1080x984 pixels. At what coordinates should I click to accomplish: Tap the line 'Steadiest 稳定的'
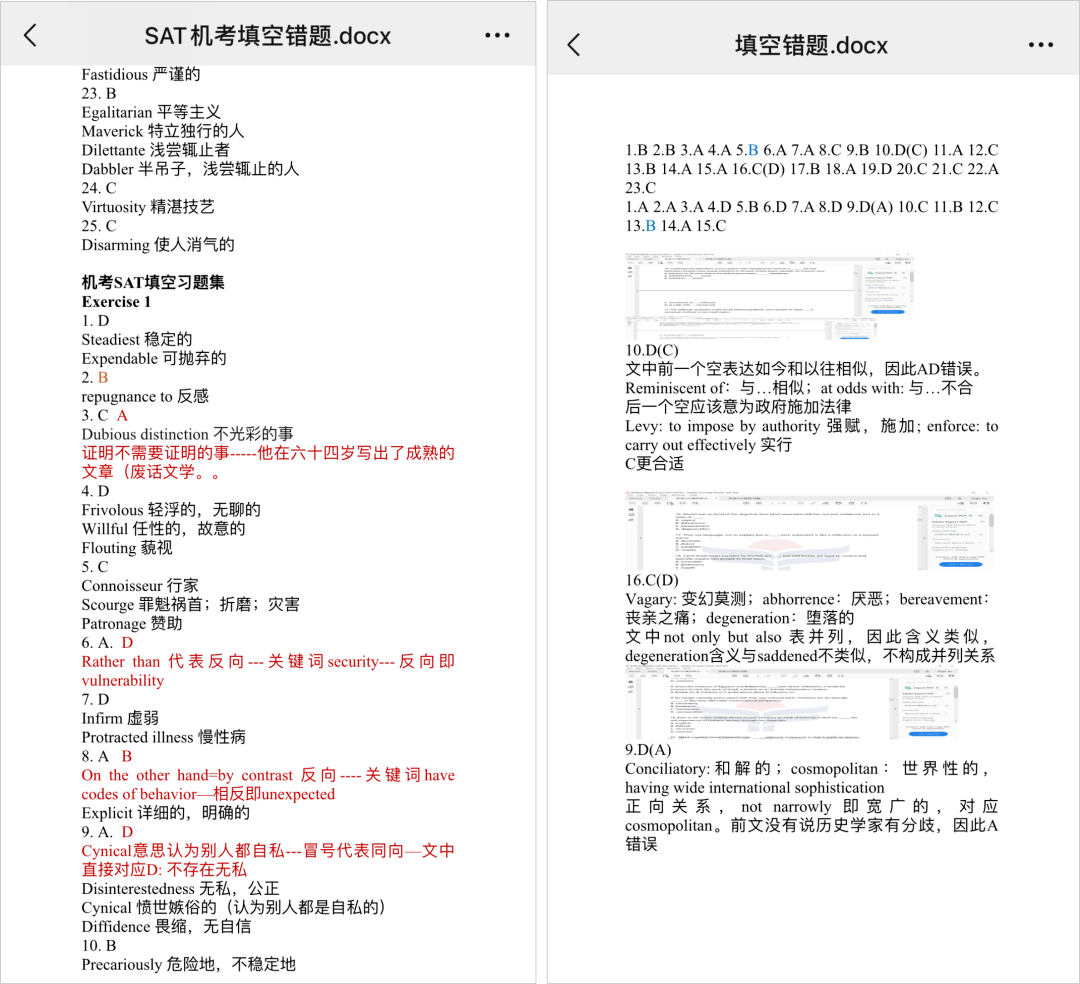[x=136, y=339]
